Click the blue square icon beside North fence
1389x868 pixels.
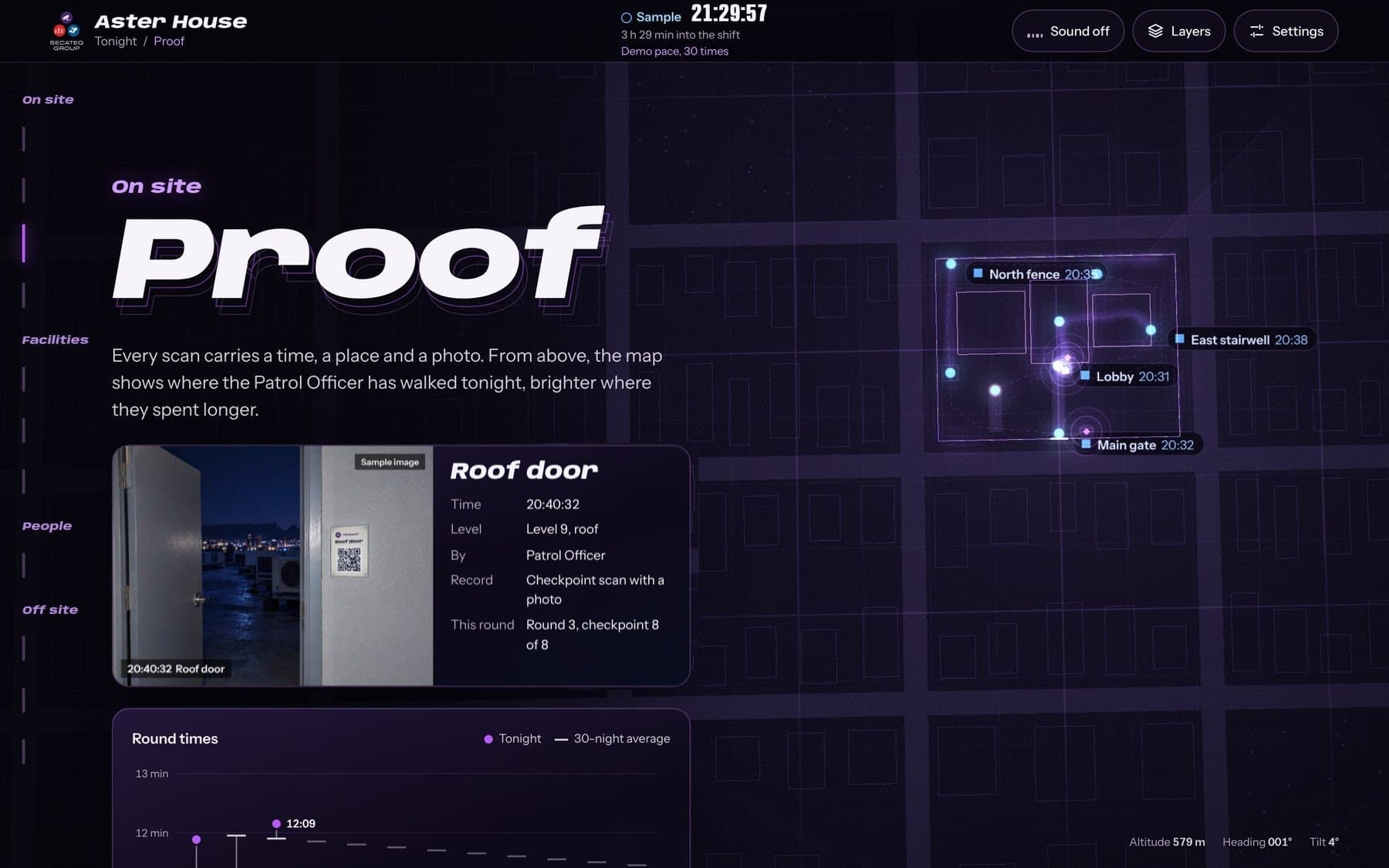pyautogui.click(x=978, y=273)
